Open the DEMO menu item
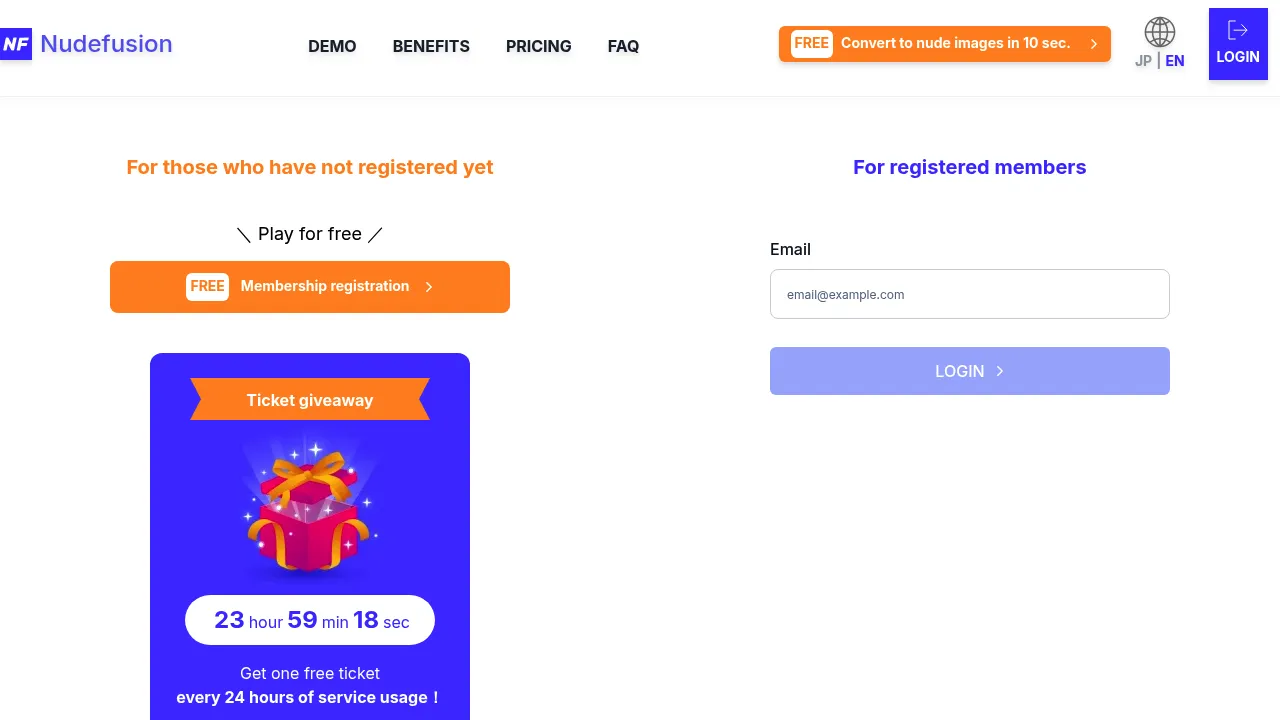Screen dimensions: 1280x720 pos(332,46)
